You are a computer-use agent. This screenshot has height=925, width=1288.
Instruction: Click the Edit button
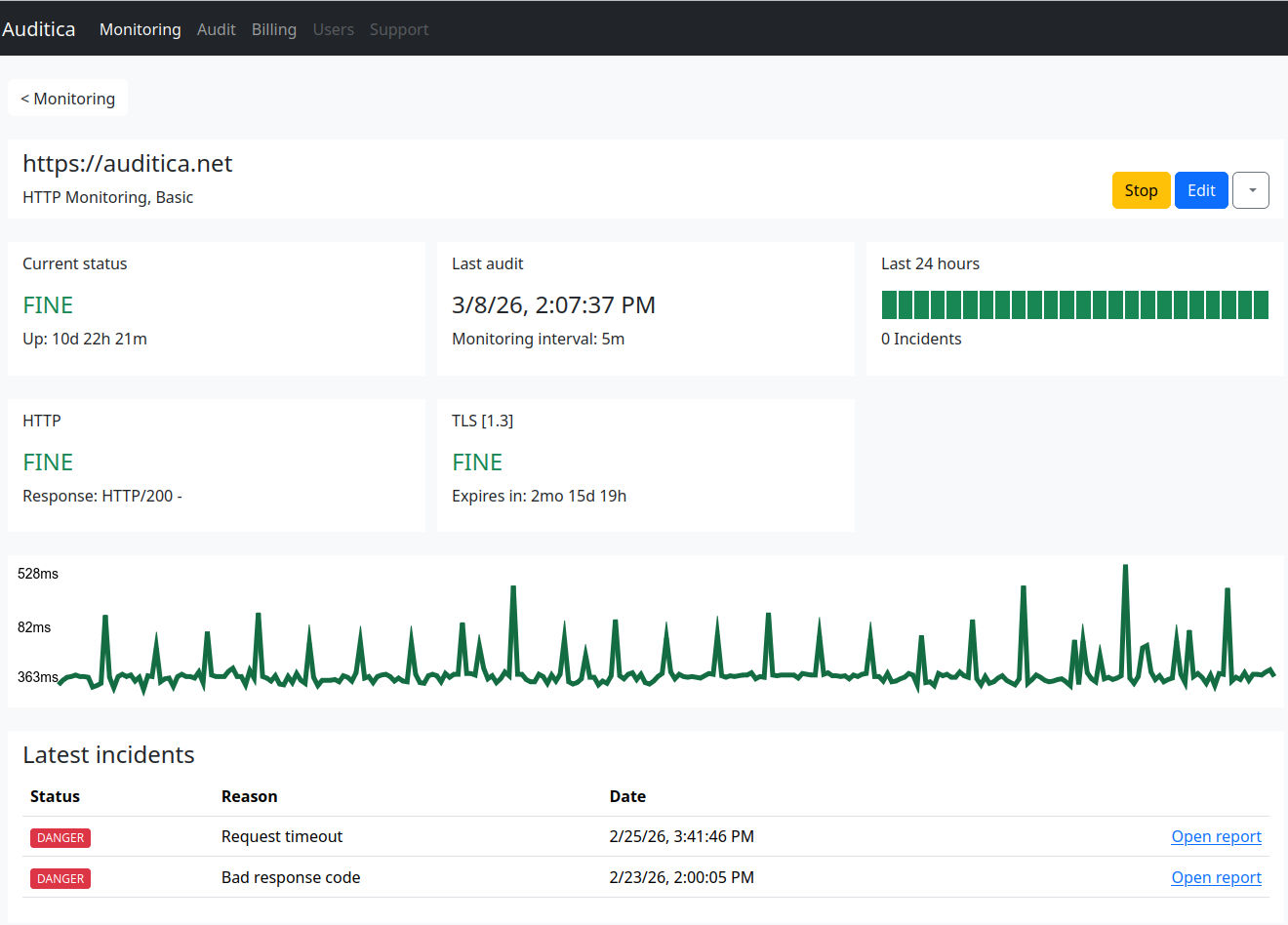[x=1201, y=190]
